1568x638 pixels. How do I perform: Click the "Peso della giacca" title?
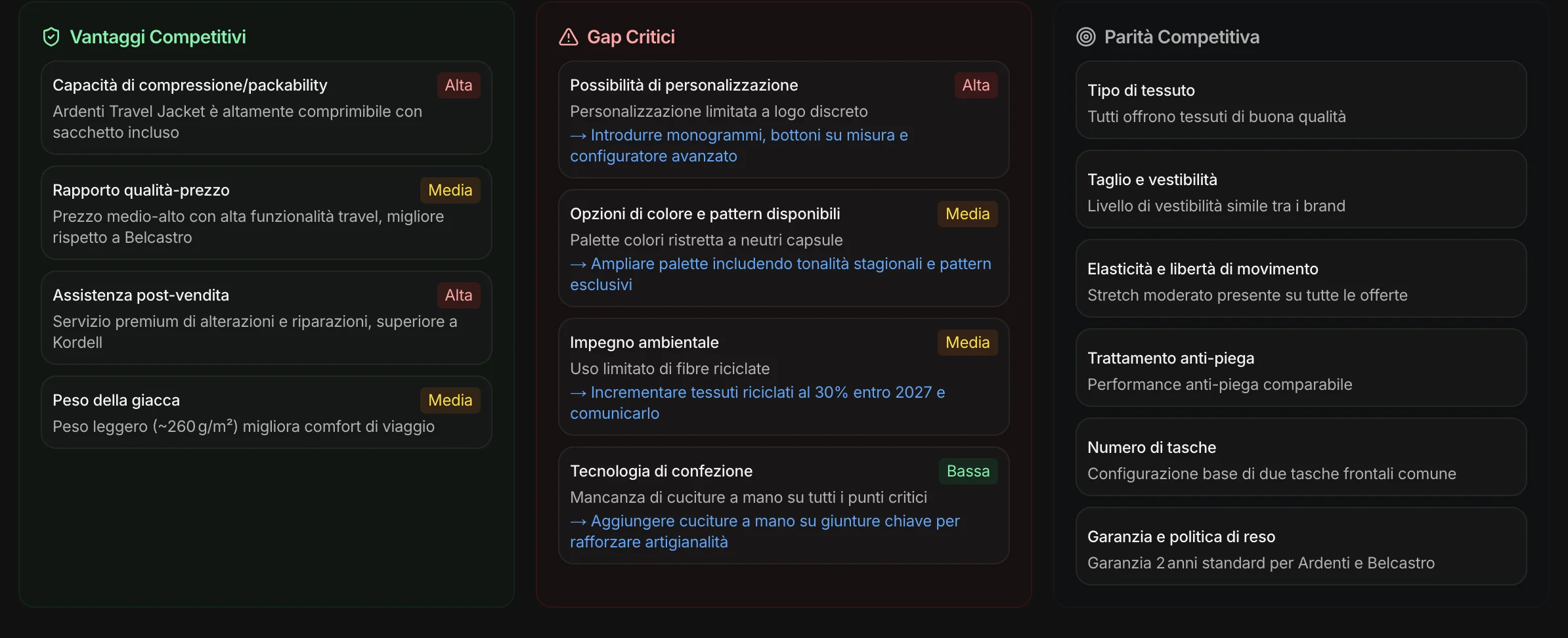(116, 400)
